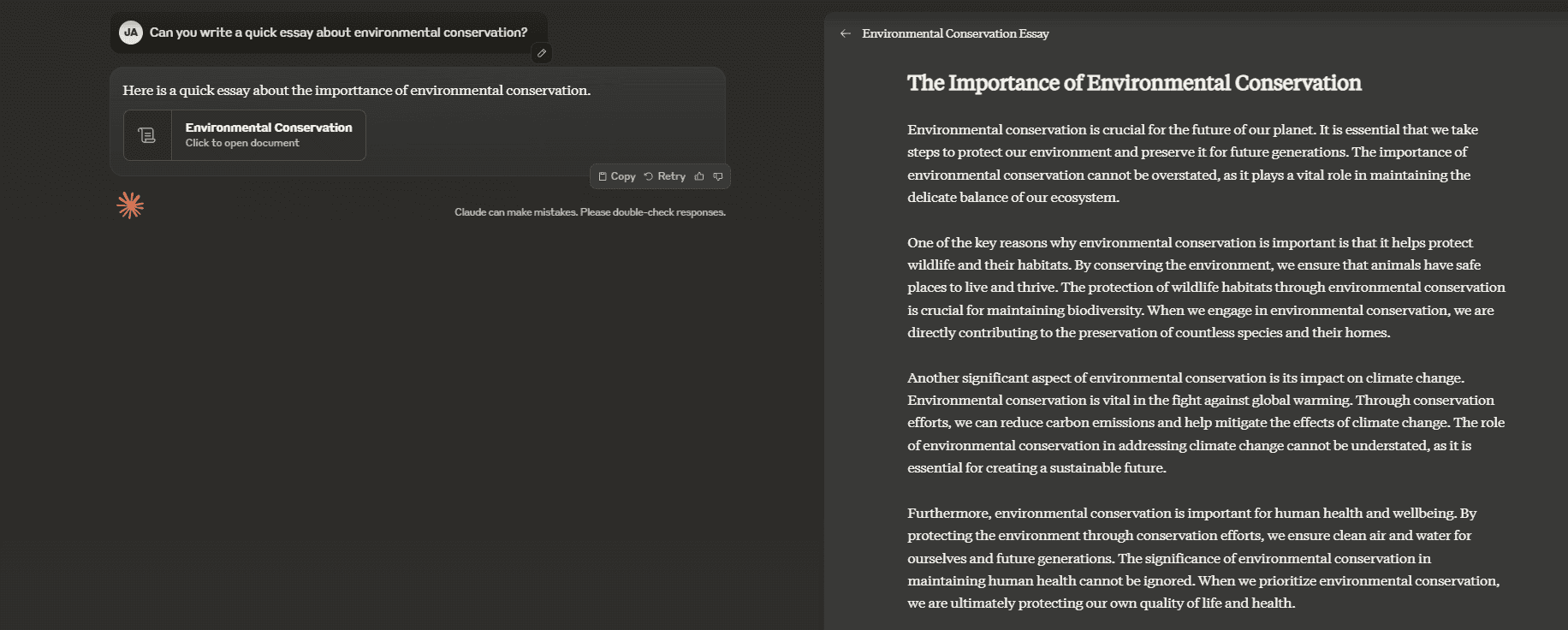Image resolution: width=1568 pixels, height=630 pixels.
Task: Click the 'Click to open document' subtitle
Action: tap(242, 143)
